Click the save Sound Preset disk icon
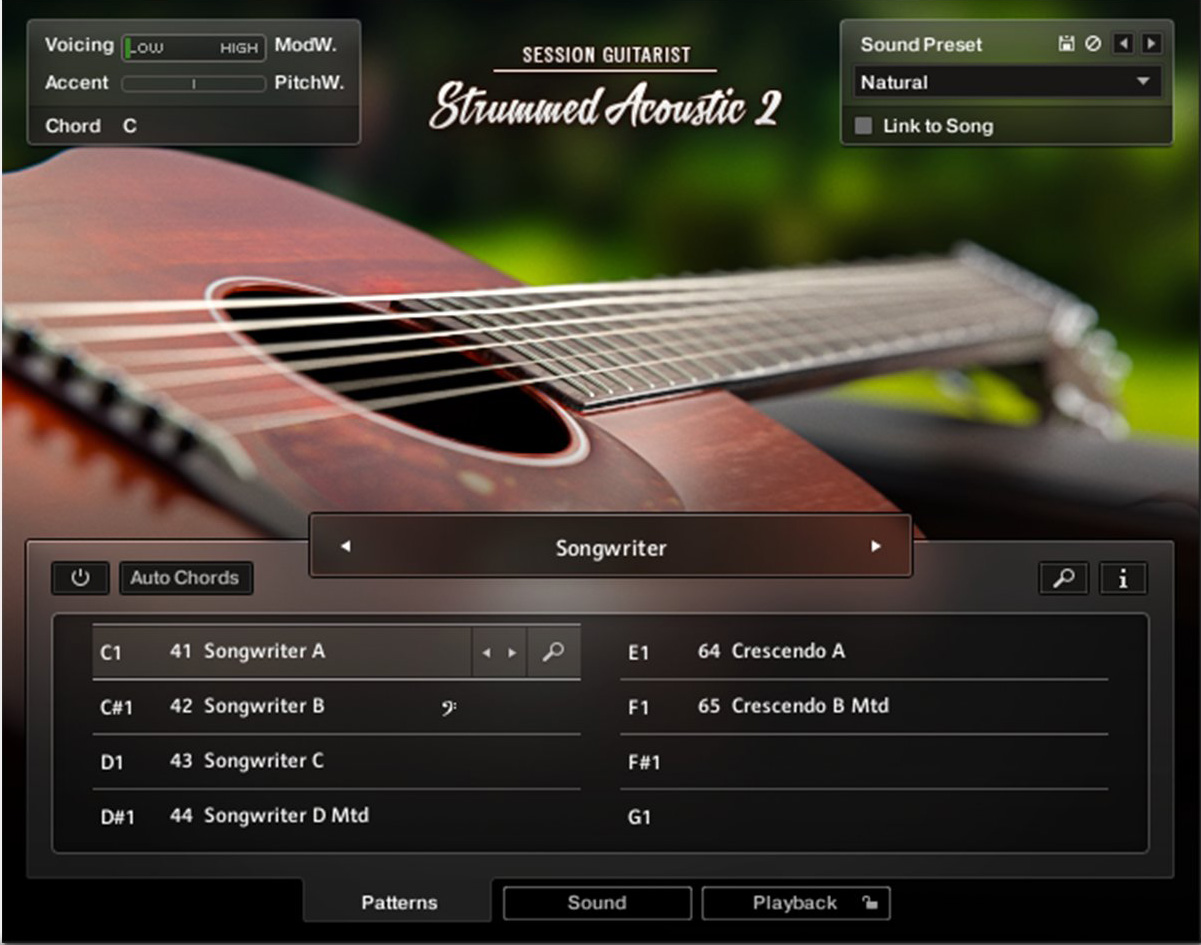This screenshot has height=945, width=1201. point(1066,43)
